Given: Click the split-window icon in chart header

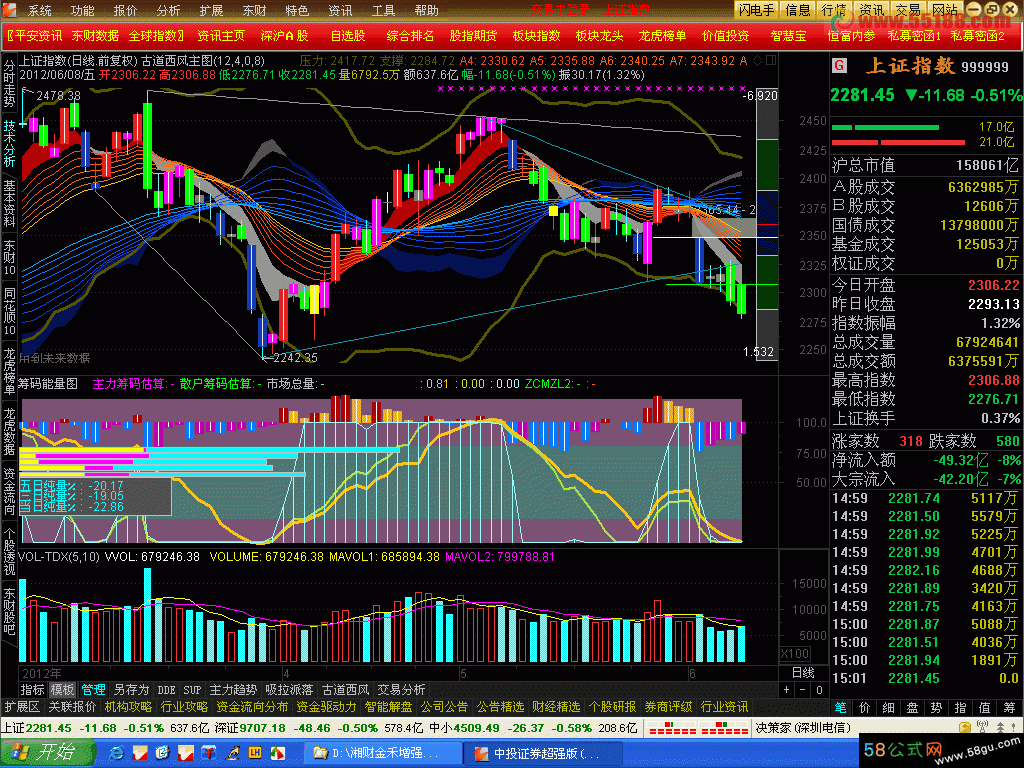Looking at the screenshot, I should (x=771, y=60).
